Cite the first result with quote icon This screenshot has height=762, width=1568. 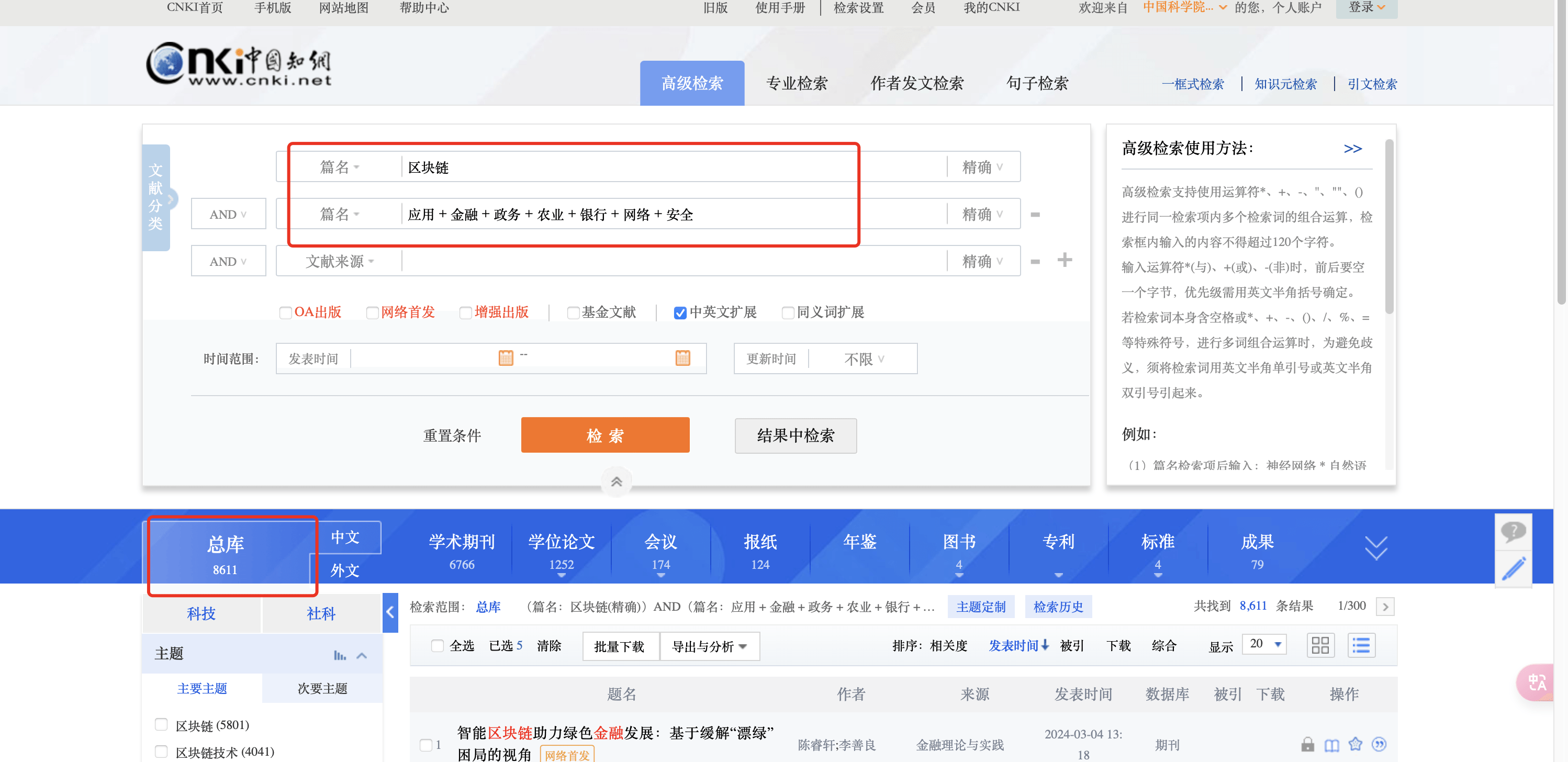pyautogui.click(x=1378, y=743)
